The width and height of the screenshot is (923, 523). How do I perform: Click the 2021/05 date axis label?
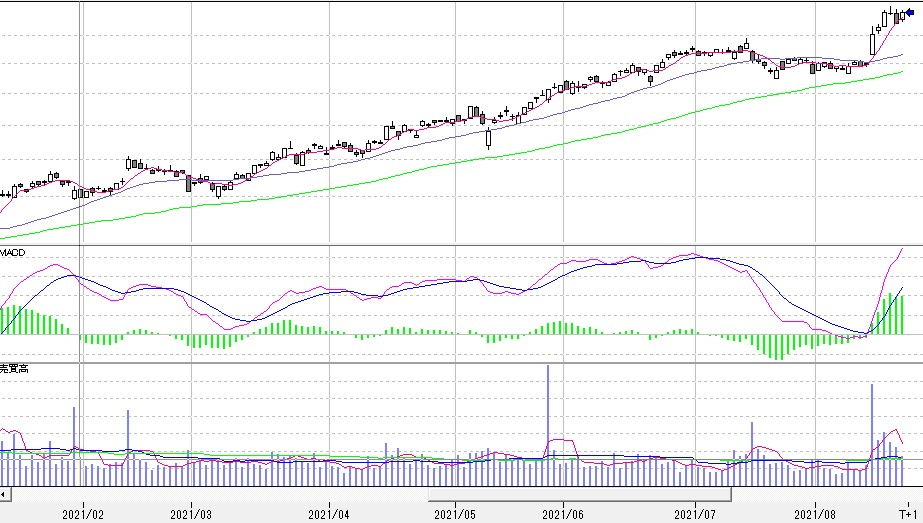(454, 514)
